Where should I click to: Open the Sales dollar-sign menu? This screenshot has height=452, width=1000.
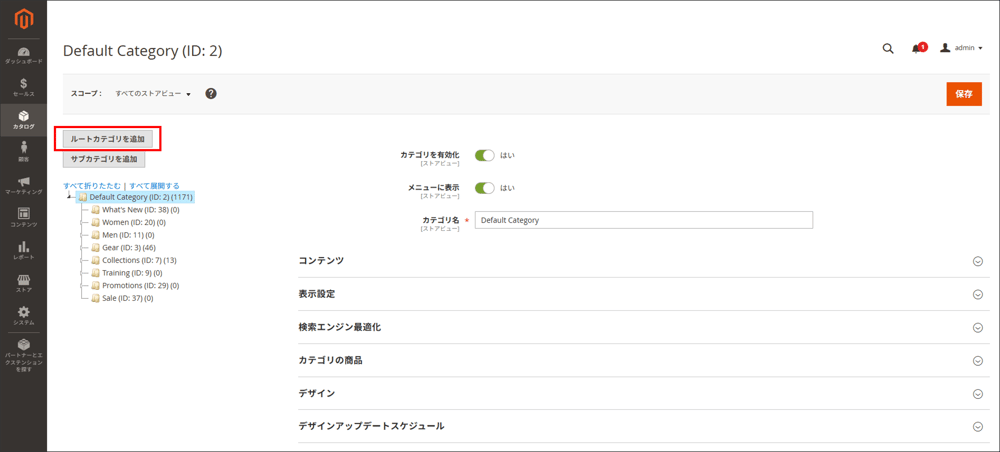(x=23, y=87)
